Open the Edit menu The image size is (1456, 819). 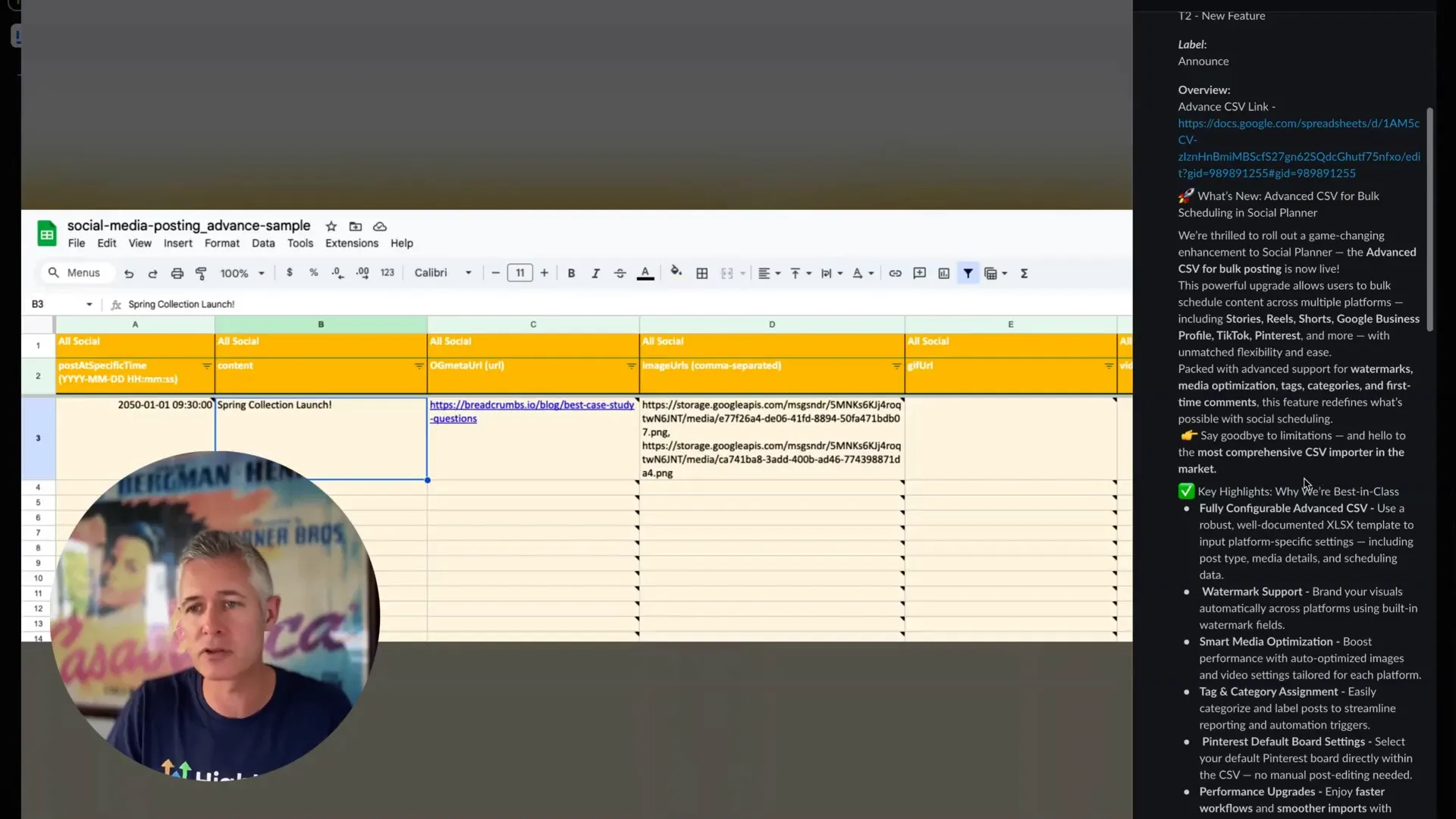point(107,243)
